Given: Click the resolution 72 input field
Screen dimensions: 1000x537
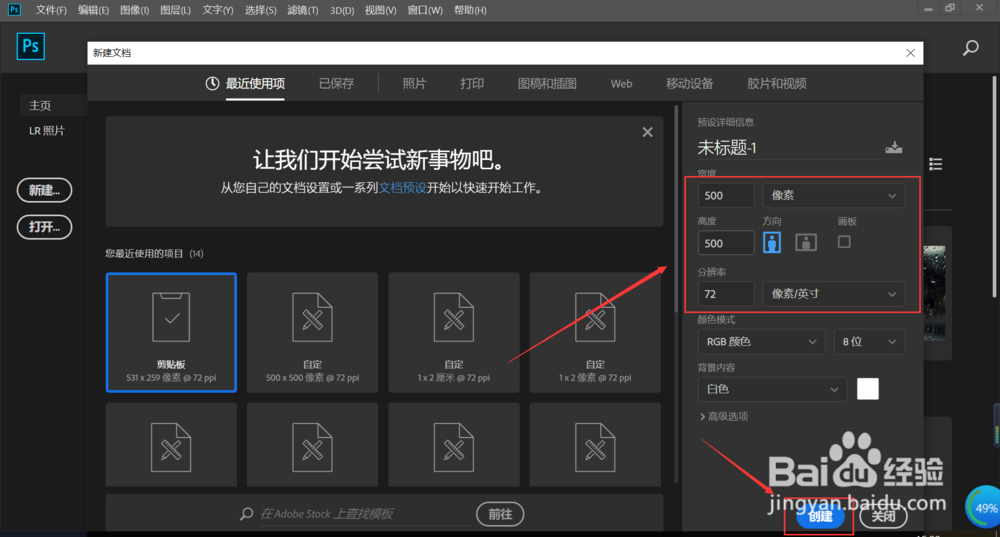Looking at the screenshot, I should pos(726,294).
